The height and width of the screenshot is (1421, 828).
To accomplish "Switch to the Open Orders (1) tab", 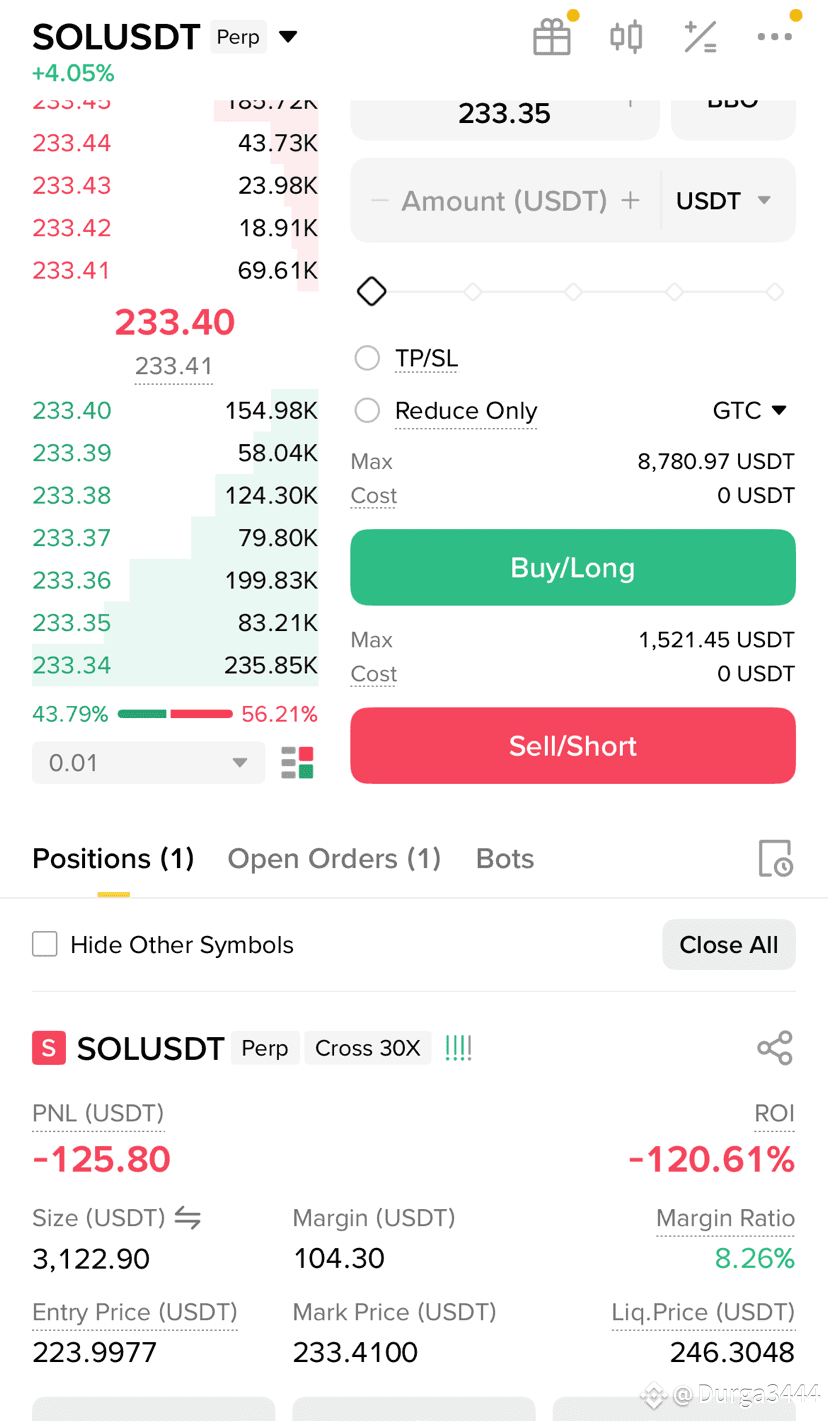I will pos(334,859).
